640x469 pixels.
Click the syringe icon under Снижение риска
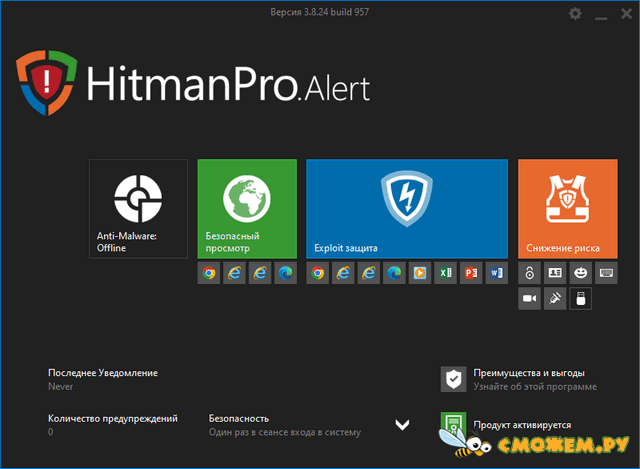pos(555,299)
